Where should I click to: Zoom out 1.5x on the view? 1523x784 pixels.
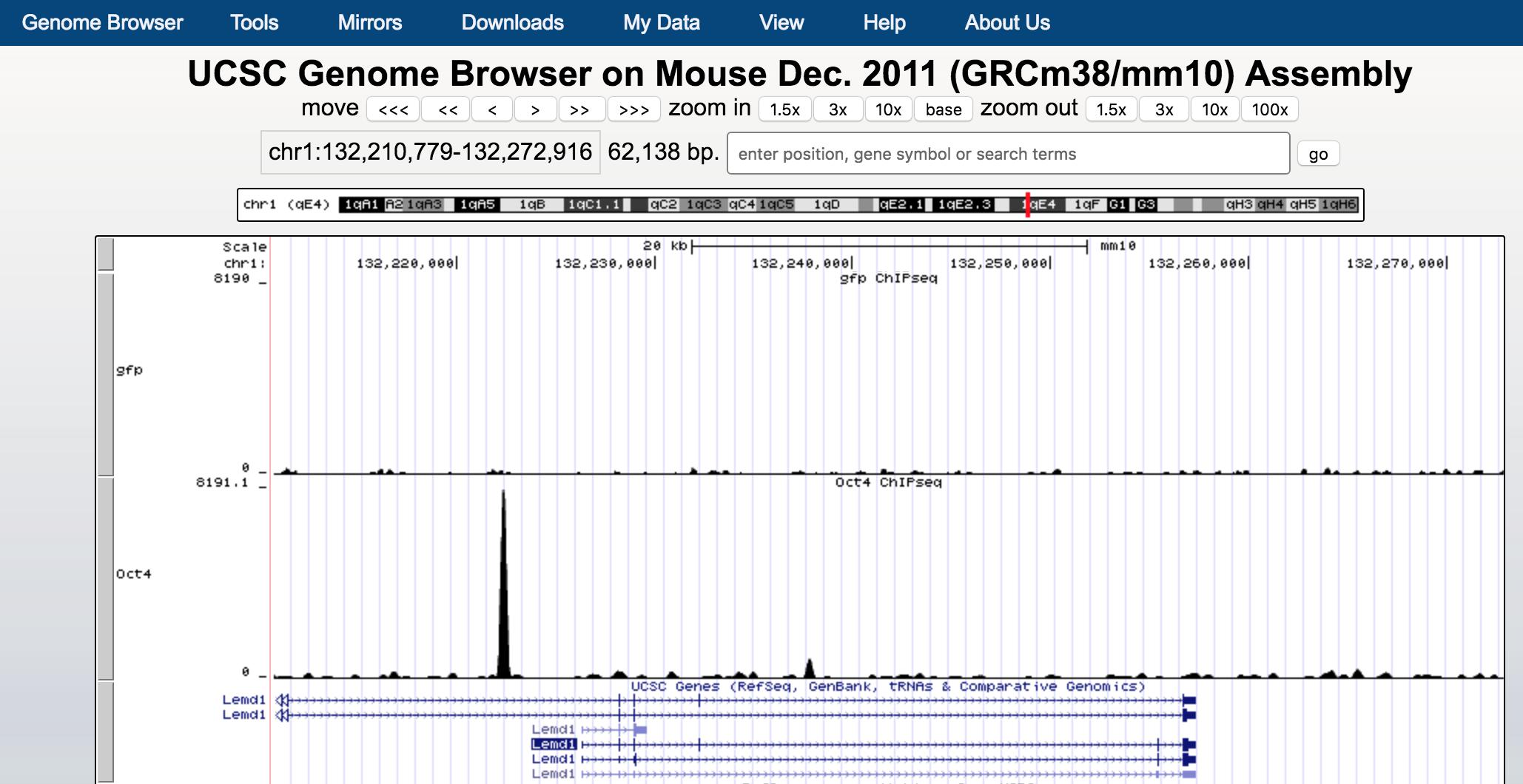(x=1108, y=109)
